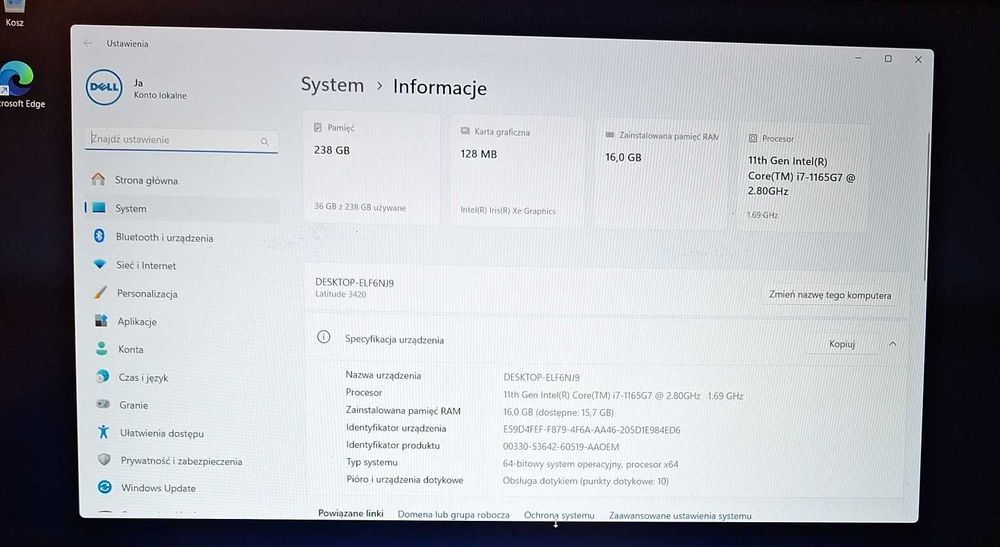This screenshot has width=1000, height=547.
Task: Click the Konta person icon
Action: coord(101,348)
